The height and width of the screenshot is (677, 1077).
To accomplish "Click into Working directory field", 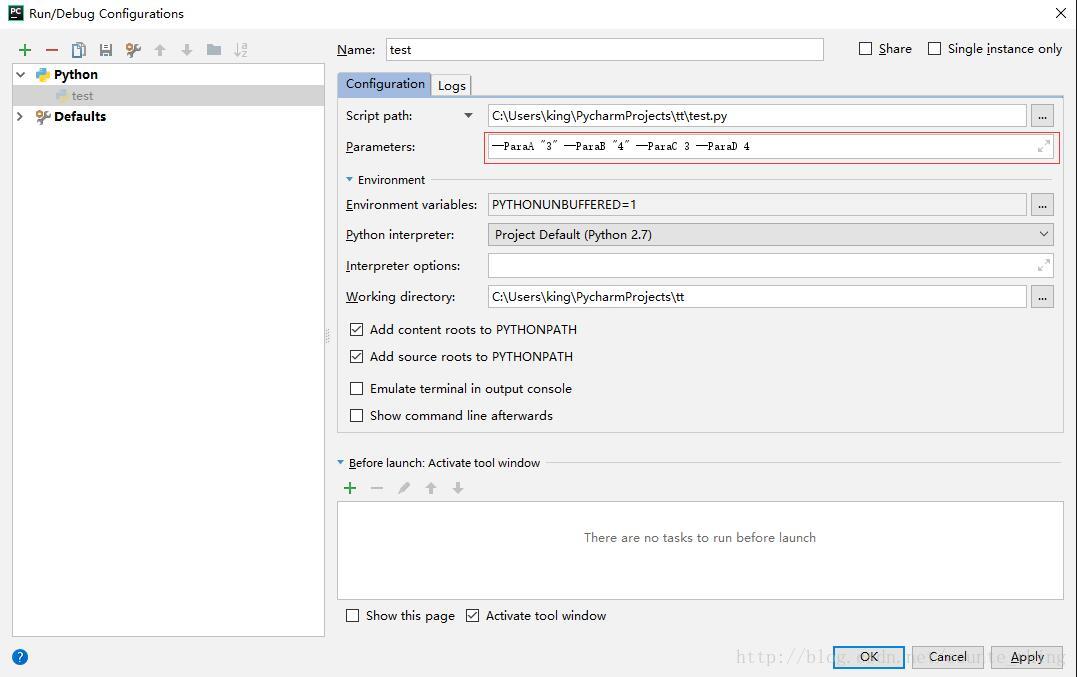I will [757, 297].
